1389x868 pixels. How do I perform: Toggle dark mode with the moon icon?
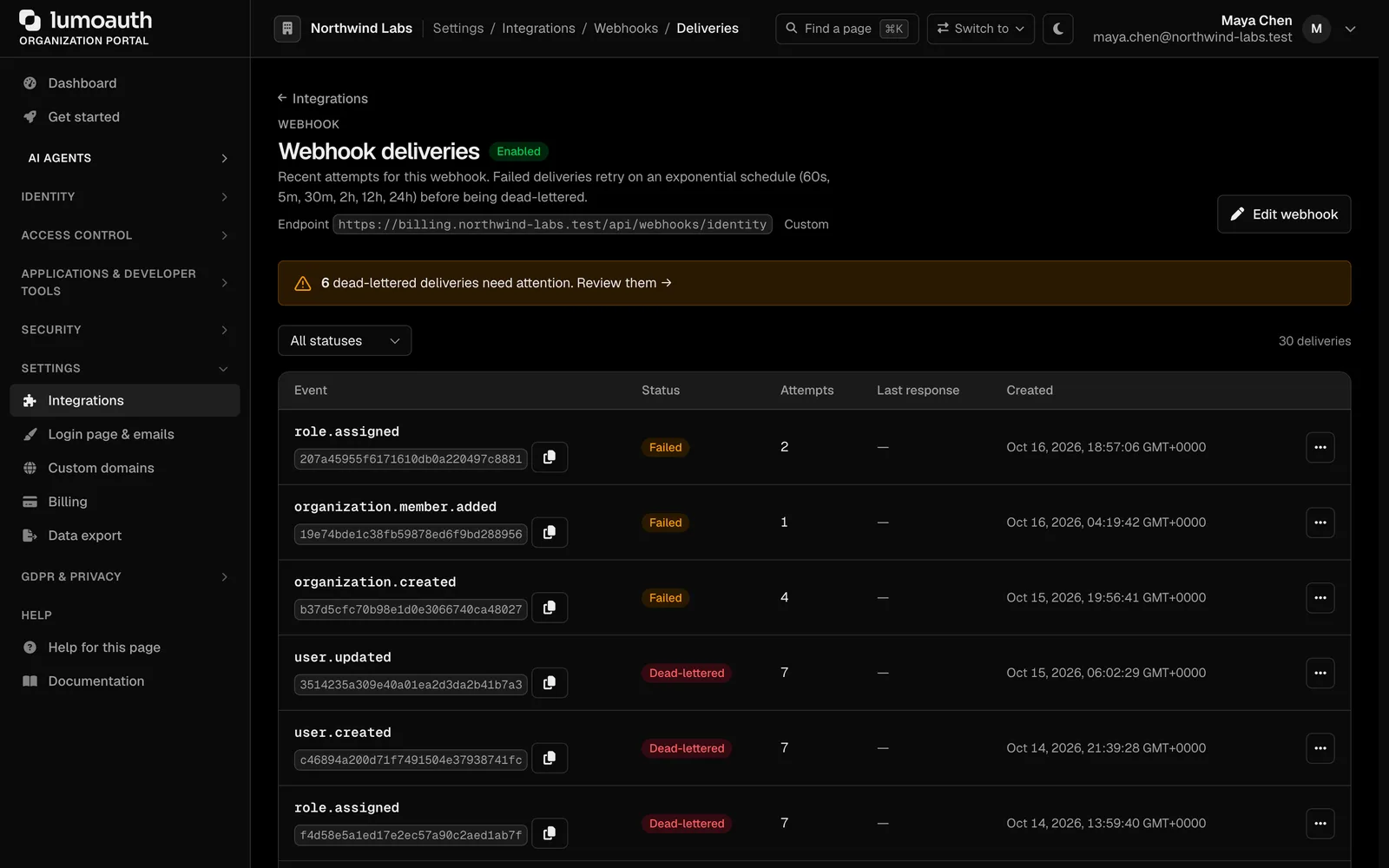1057,29
